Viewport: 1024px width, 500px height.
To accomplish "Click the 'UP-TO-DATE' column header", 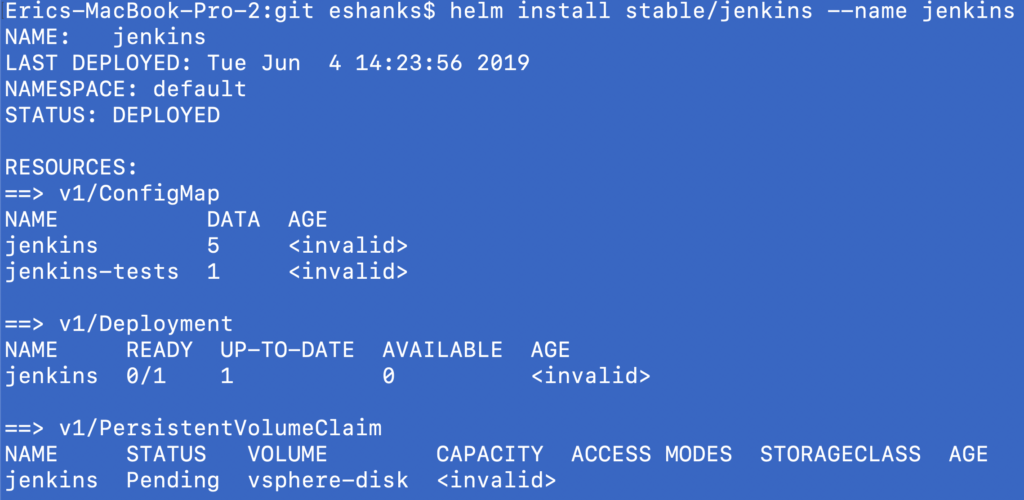I will point(287,350).
